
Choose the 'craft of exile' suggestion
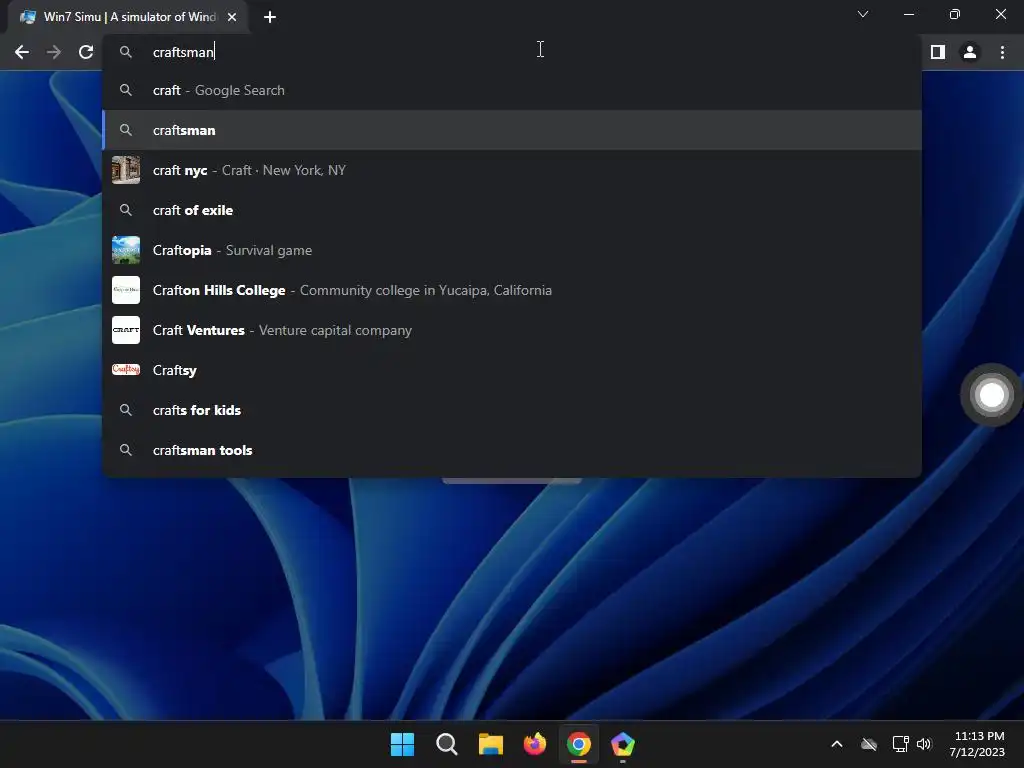click(x=512, y=210)
